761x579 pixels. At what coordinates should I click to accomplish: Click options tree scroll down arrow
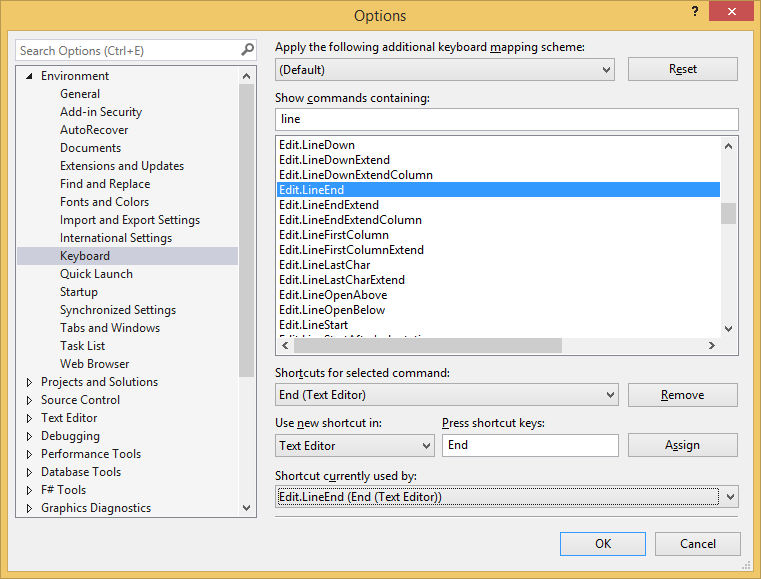(x=247, y=508)
